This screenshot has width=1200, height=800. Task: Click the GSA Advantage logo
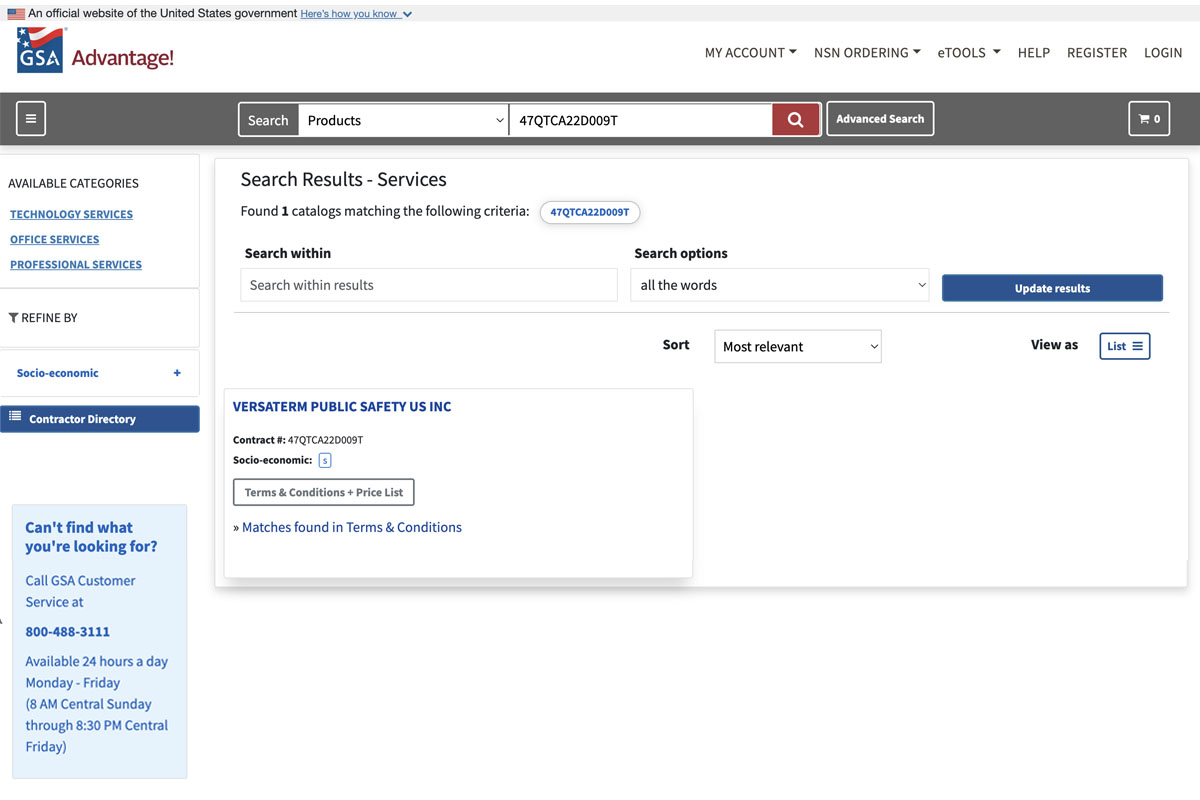pos(95,52)
